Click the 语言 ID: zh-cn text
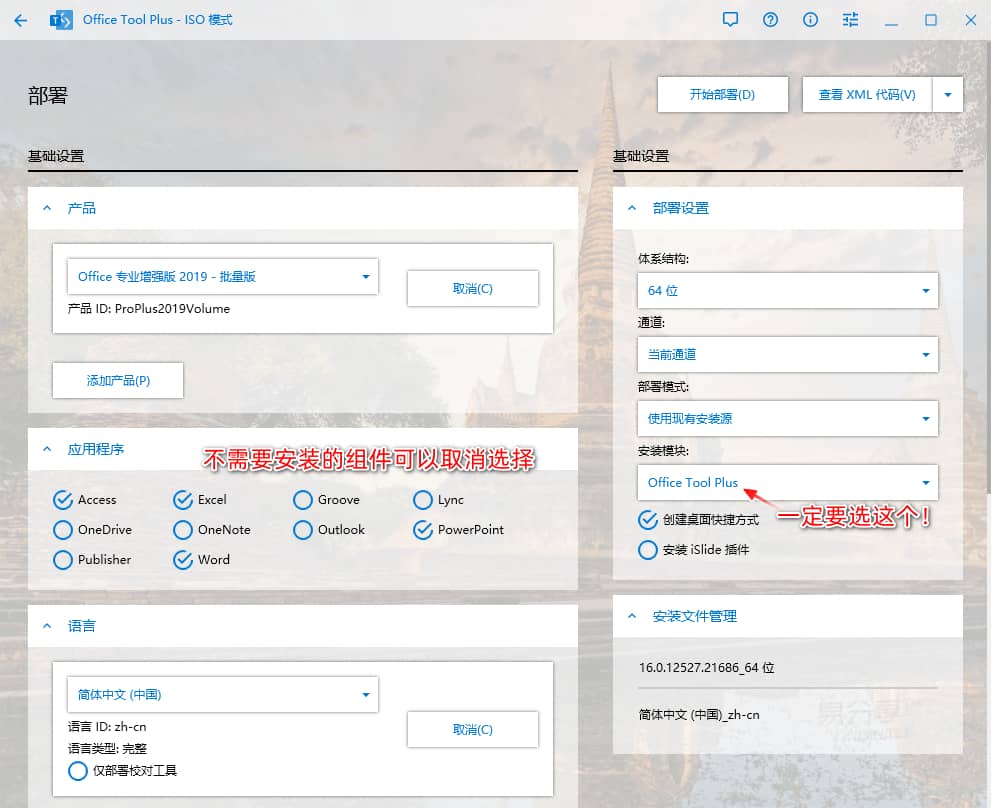 107,726
